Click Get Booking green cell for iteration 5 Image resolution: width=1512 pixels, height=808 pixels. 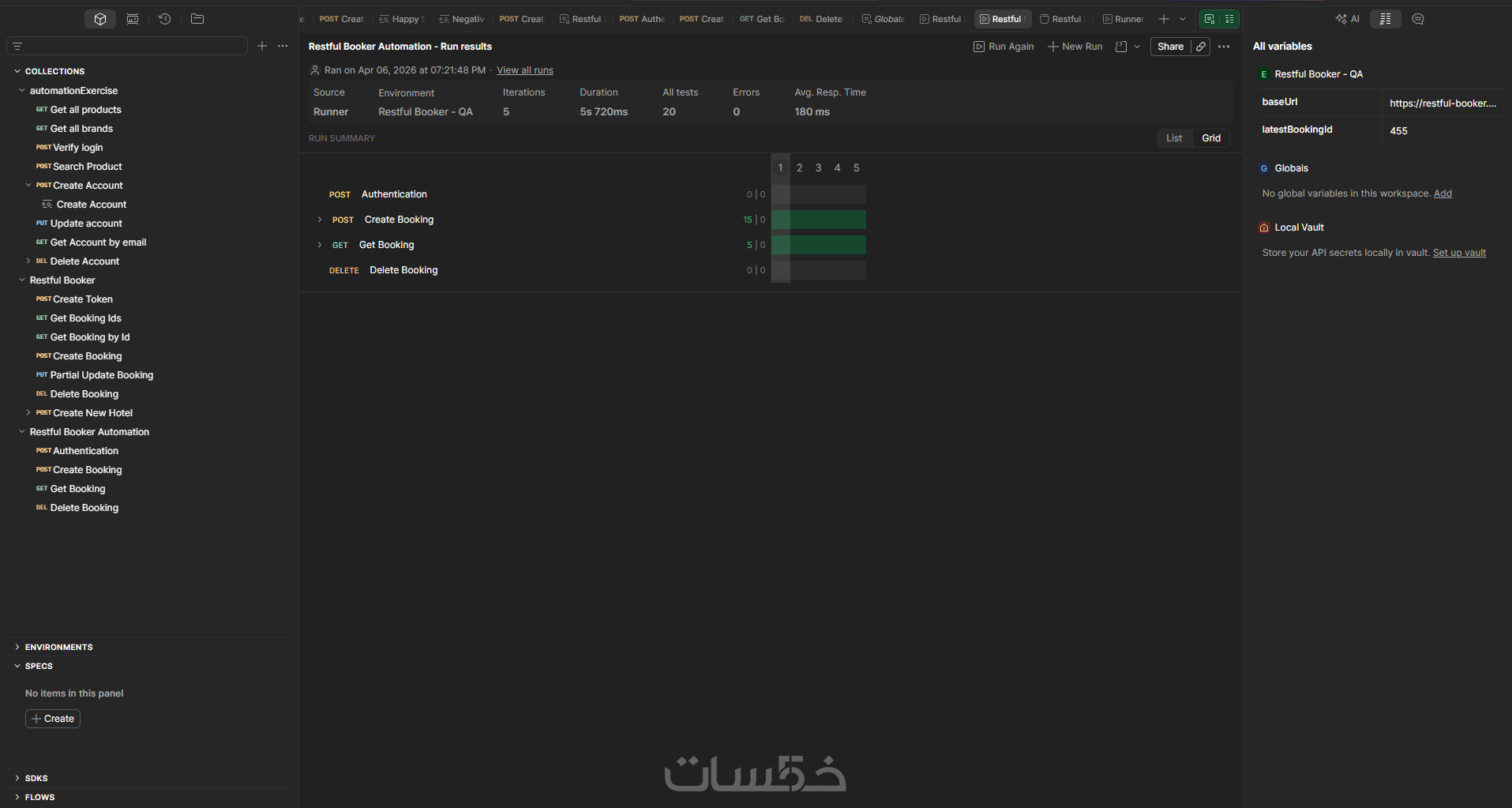pos(857,245)
